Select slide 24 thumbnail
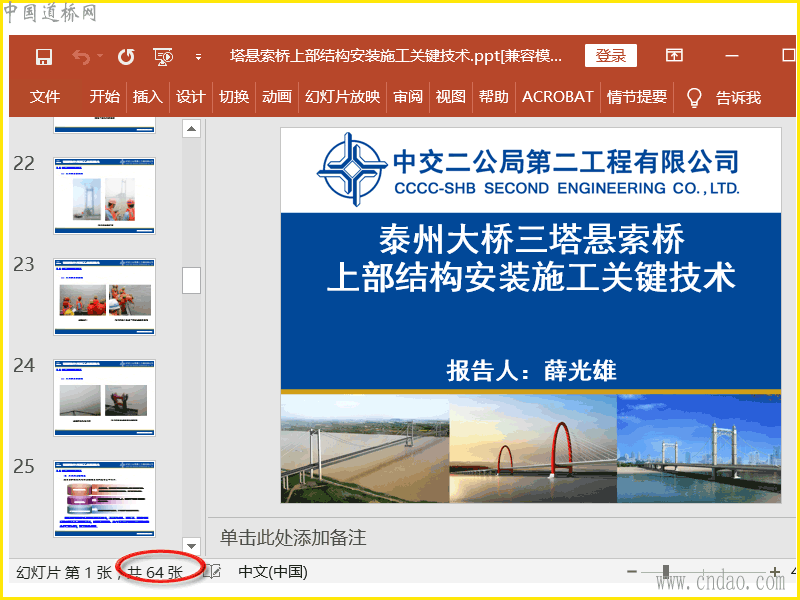This screenshot has height=600, width=800. click(105, 398)
